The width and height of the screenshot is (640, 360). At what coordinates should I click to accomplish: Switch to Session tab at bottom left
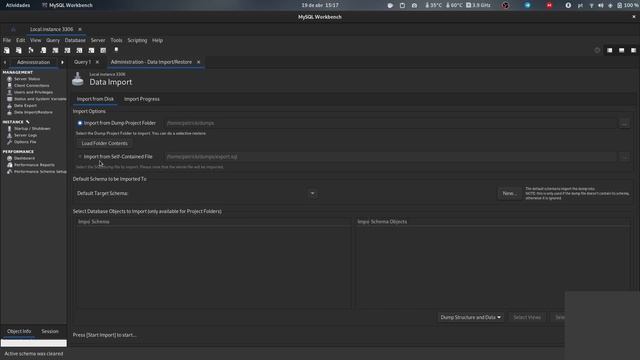tap(50, 331)
